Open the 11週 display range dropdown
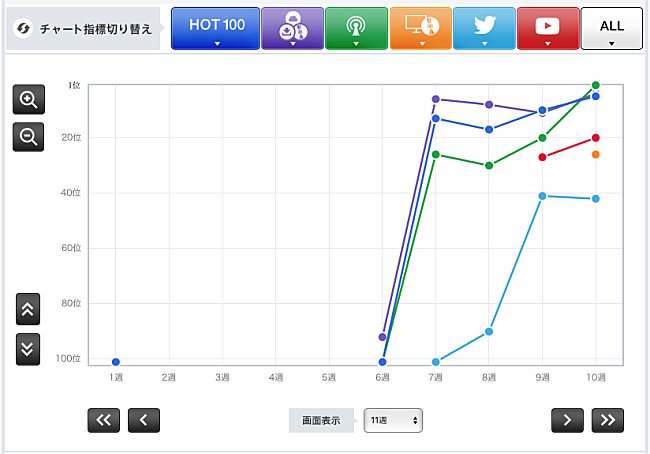This screenshot has width=650, height=454. click(393, 421)
